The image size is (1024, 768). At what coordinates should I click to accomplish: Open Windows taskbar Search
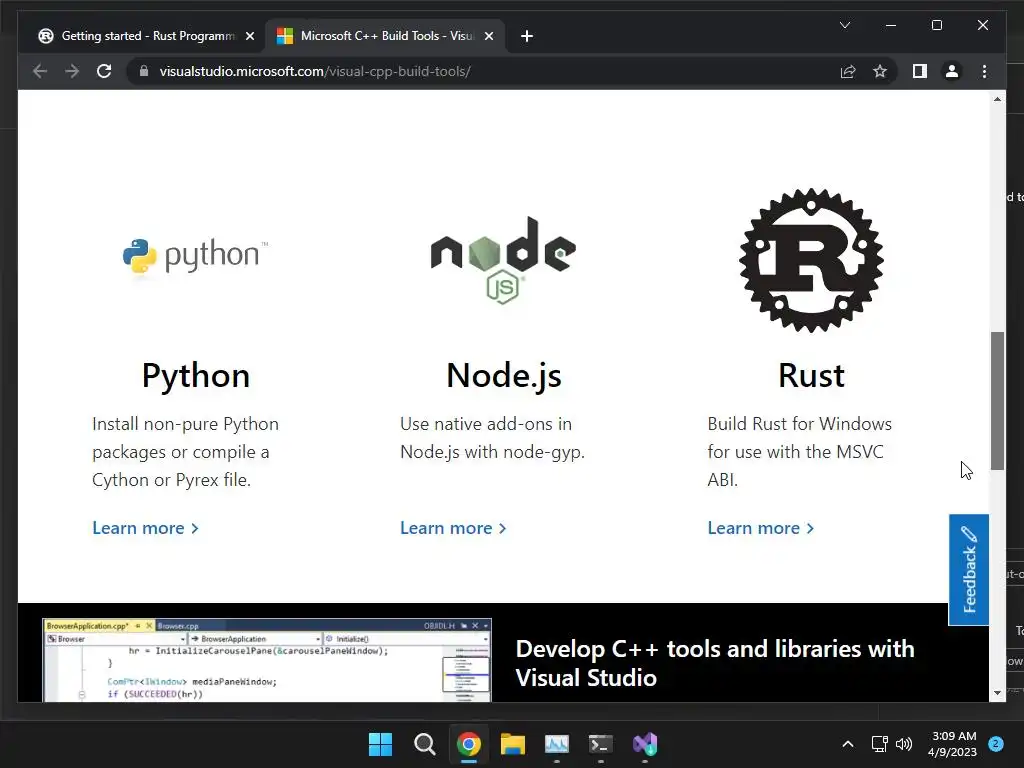424,744
